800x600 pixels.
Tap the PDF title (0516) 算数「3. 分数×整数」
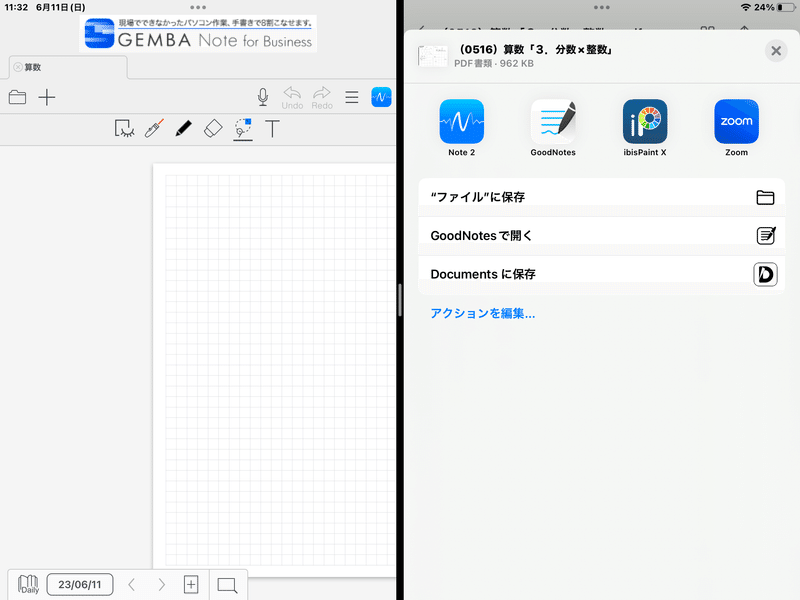535,49
